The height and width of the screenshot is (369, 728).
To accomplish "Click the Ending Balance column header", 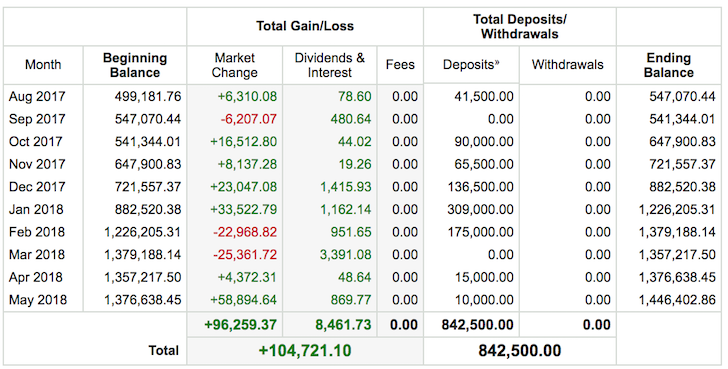I will coord(669,65).
